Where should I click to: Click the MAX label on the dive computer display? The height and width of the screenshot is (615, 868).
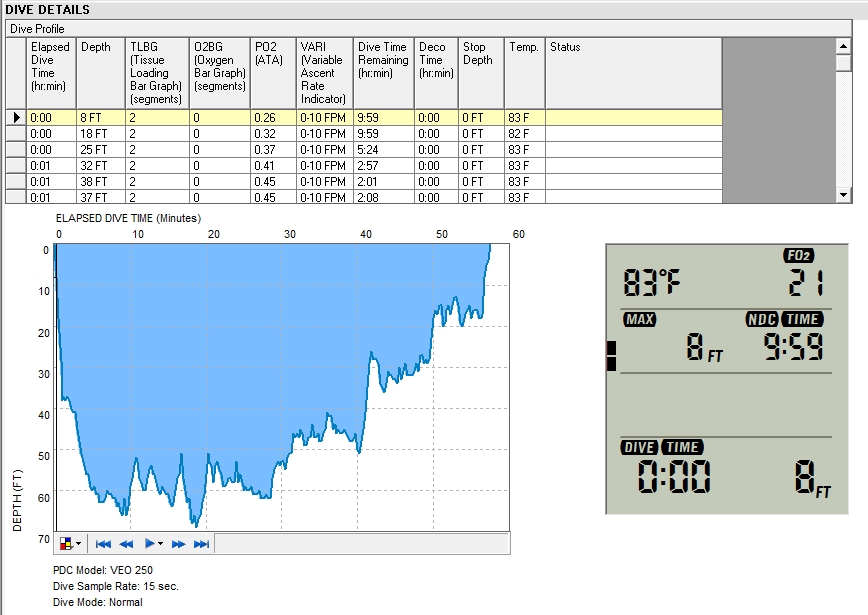tap(640, 319)
